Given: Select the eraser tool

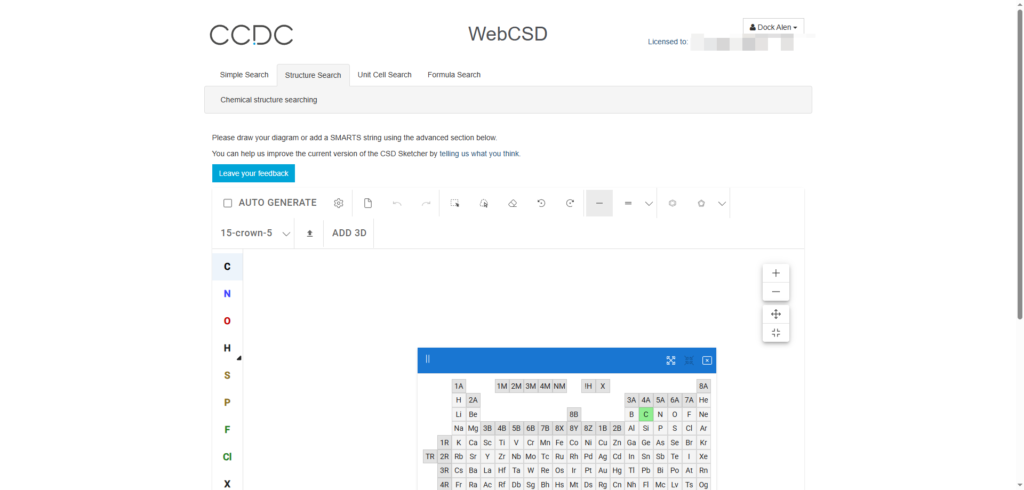Looking at the screenshot, I should [x=512, y=203].
